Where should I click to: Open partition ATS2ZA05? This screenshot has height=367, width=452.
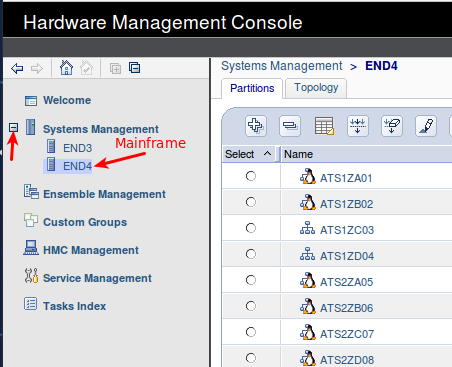tap(346, 282)
